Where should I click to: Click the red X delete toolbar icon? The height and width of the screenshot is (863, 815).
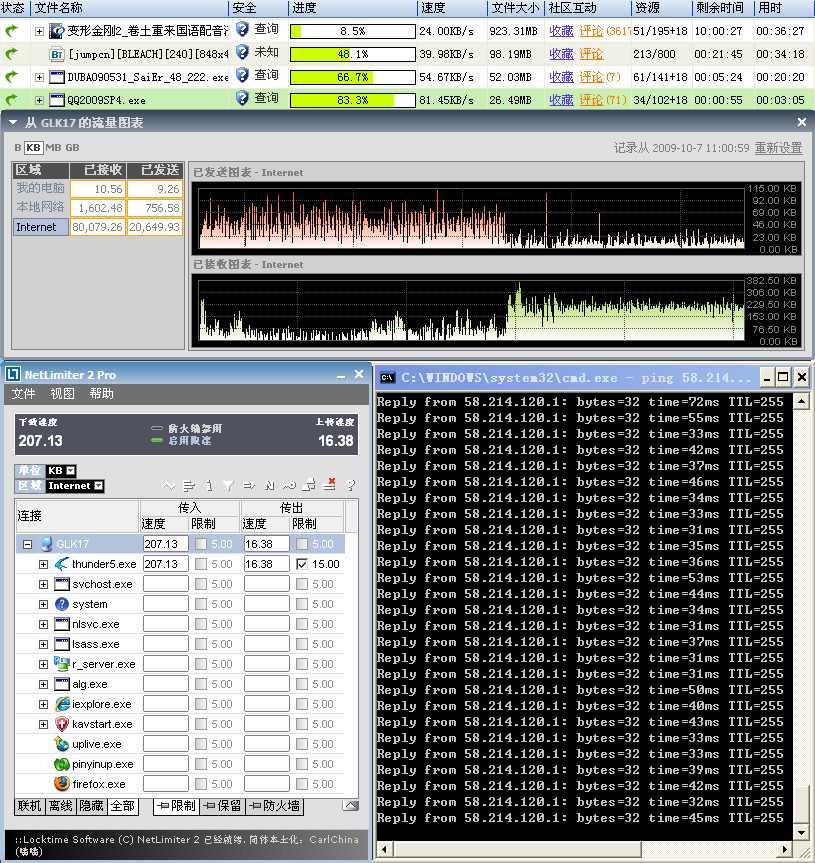coord(331,484)
